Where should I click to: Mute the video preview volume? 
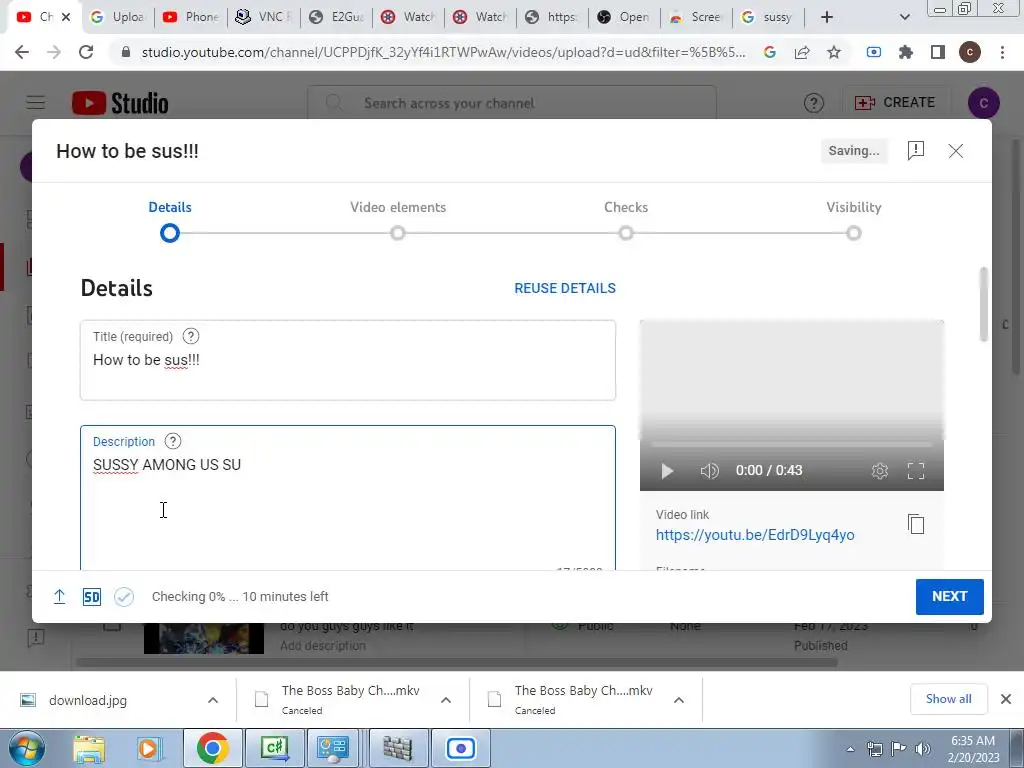pos(709,471)
